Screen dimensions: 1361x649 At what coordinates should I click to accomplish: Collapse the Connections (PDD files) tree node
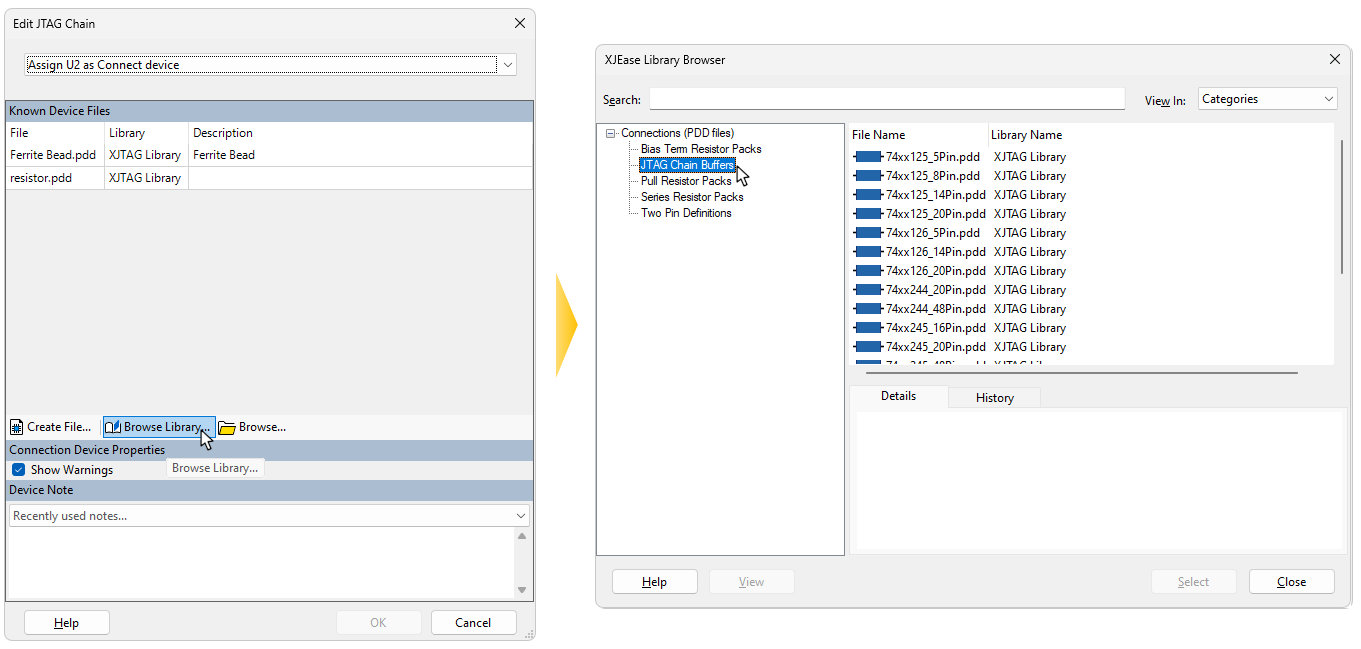[x=610, y=133]
